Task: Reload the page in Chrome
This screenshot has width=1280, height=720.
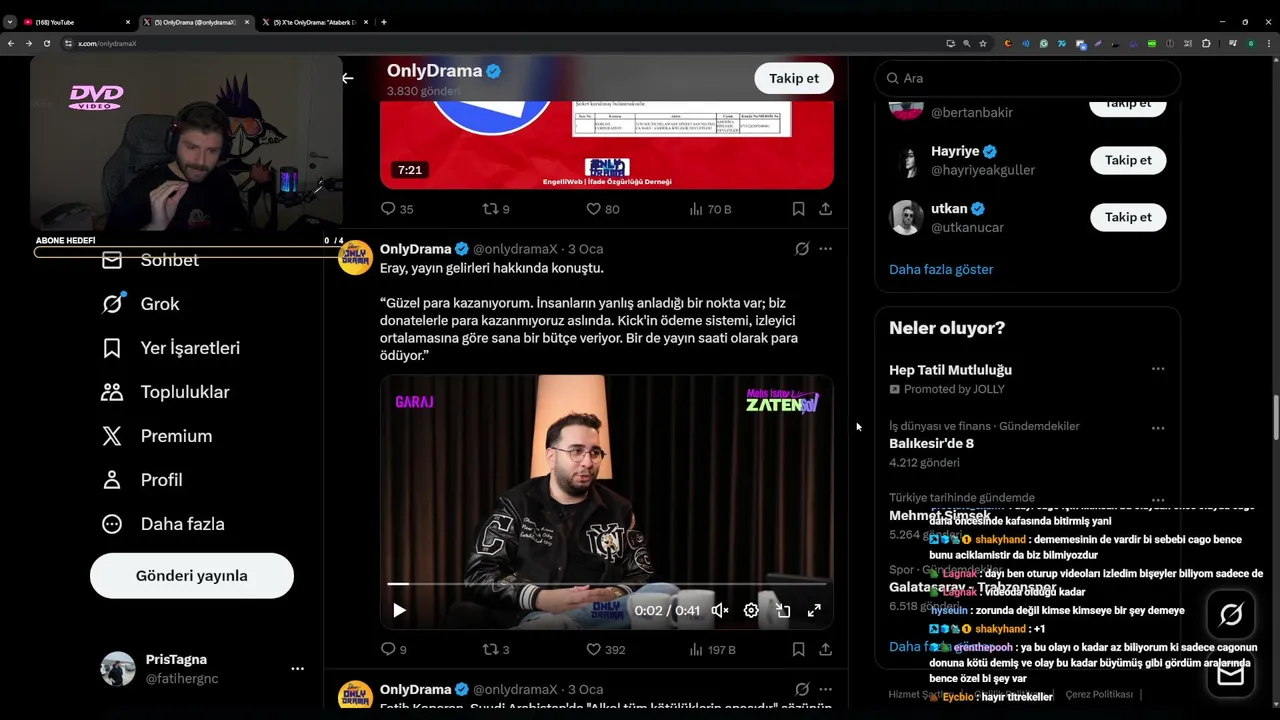Action: coord(46,43)
